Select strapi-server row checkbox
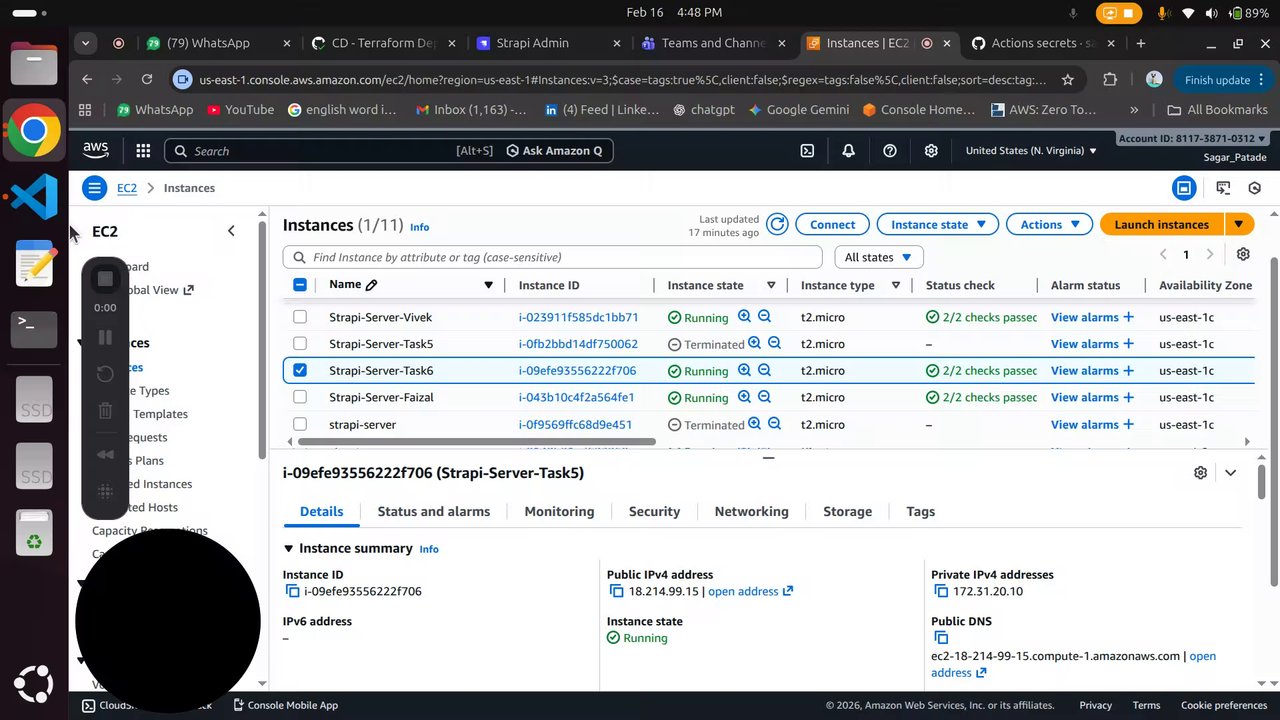Image resolution: width=1280 pixels, height=720 pixels. 300,424
